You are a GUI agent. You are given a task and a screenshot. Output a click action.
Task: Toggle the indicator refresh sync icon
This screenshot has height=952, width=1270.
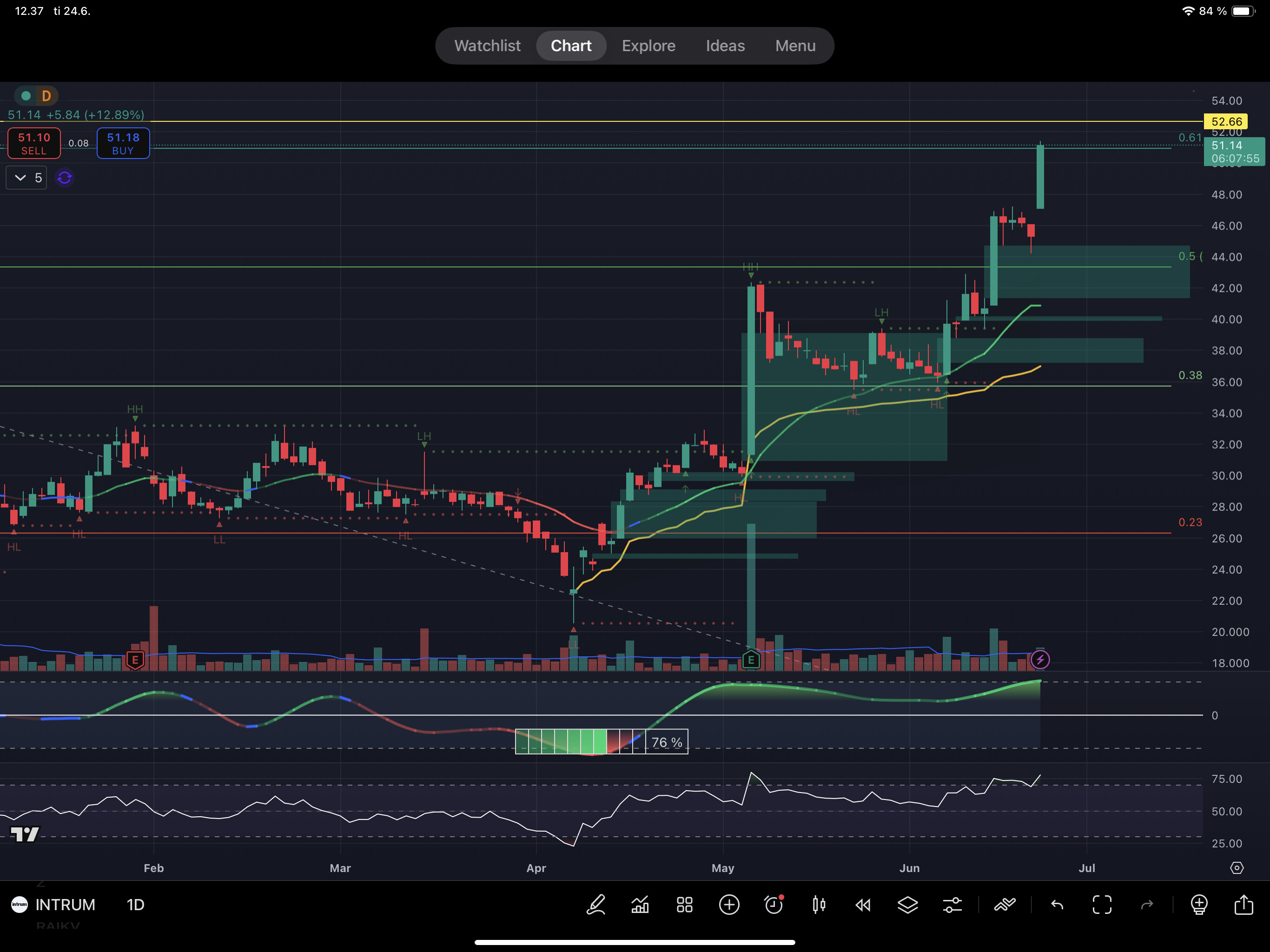(64, 178)
